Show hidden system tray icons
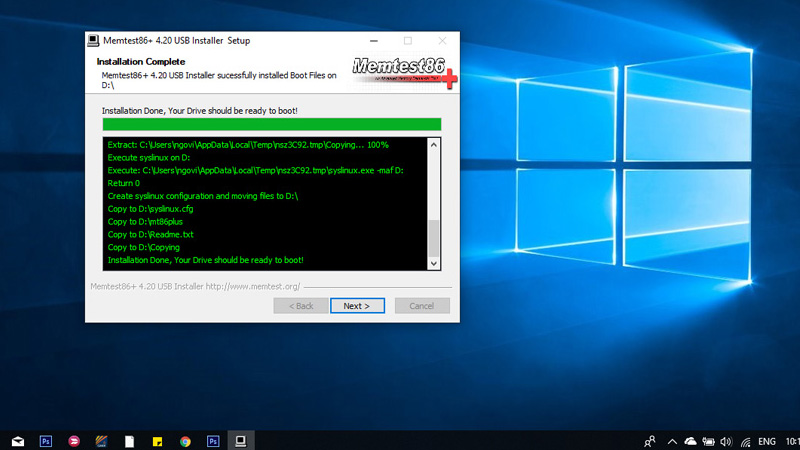The width and height of the screenshot is (800, 450). [672, 441]
